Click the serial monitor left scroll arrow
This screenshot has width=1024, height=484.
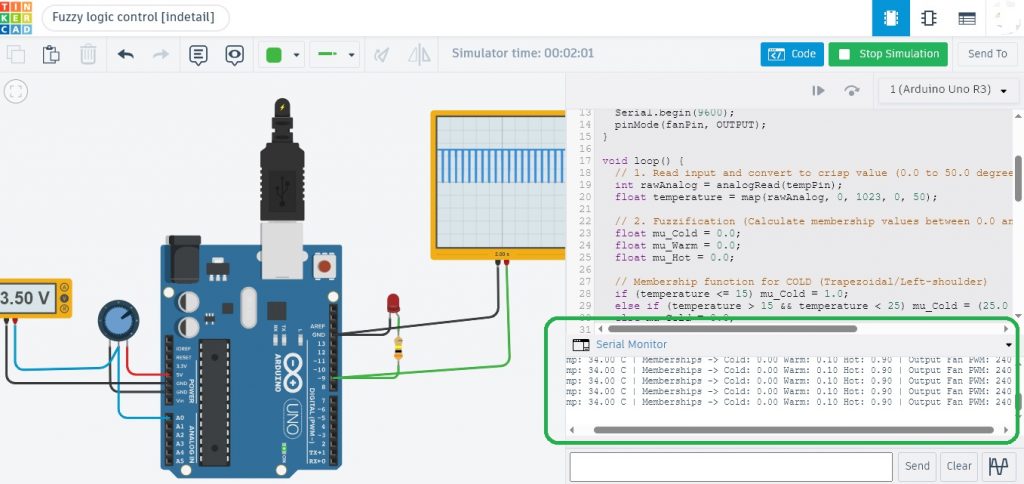click(x=573, y=430)
